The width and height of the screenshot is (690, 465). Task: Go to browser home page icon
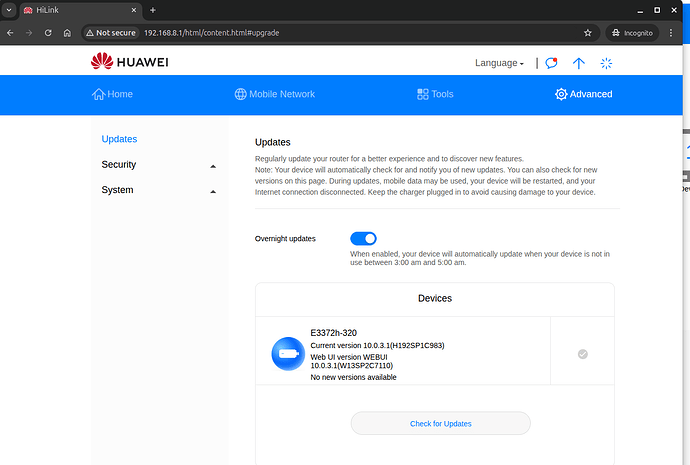tap(67, 32)
